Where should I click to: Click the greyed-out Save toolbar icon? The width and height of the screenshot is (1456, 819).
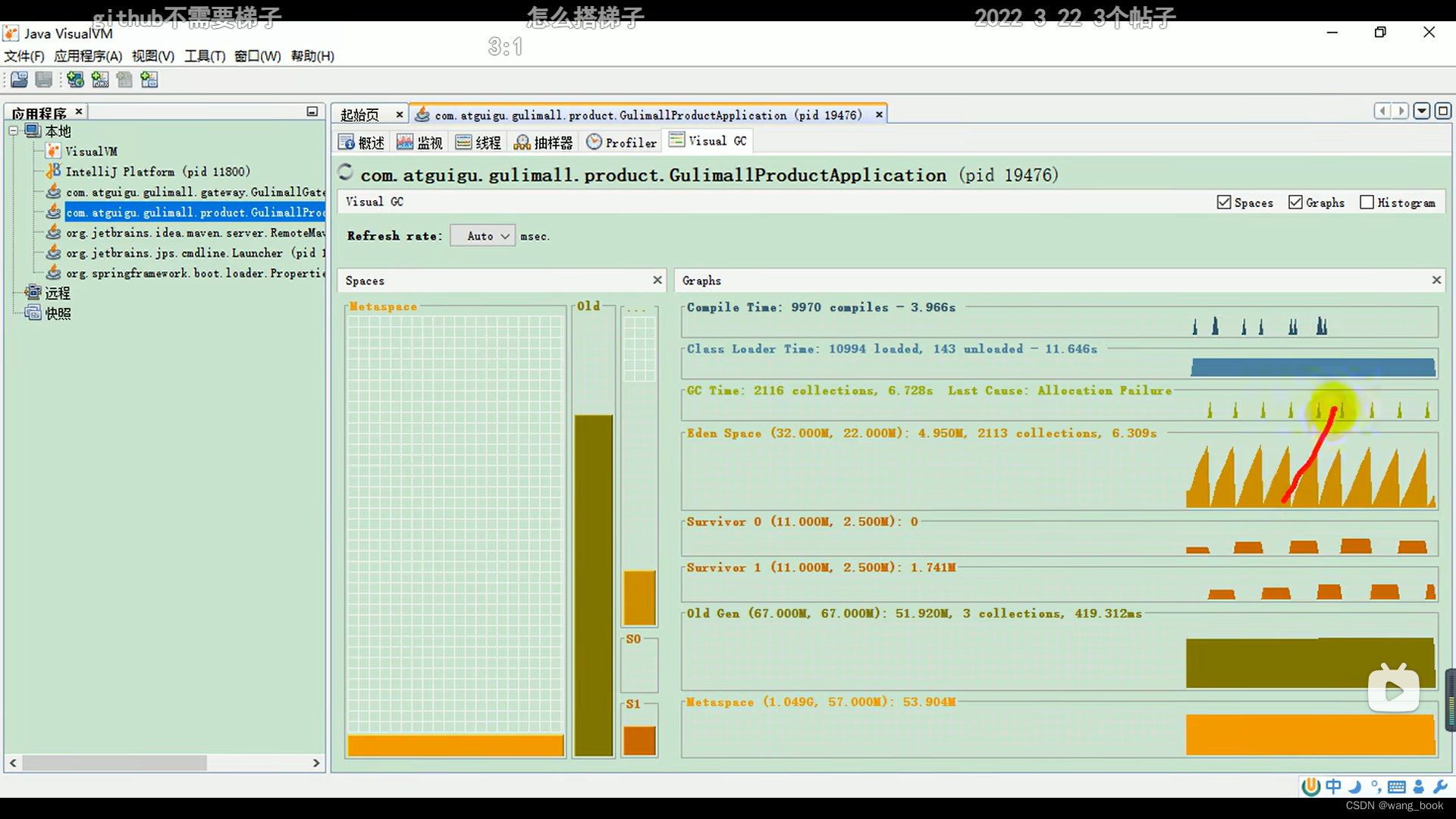pos(44,80)
